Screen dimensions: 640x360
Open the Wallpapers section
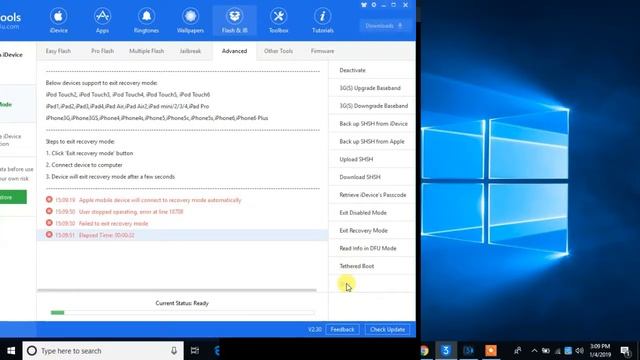tap(190, 20)
